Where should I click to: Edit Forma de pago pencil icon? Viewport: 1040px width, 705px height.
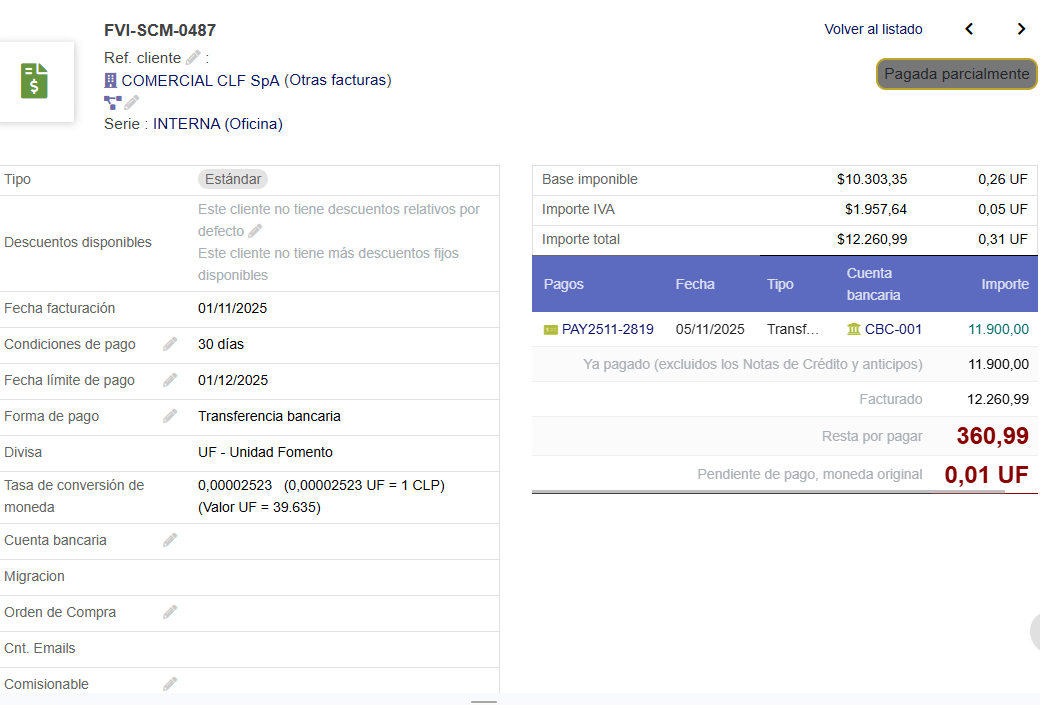pos(170,416)
